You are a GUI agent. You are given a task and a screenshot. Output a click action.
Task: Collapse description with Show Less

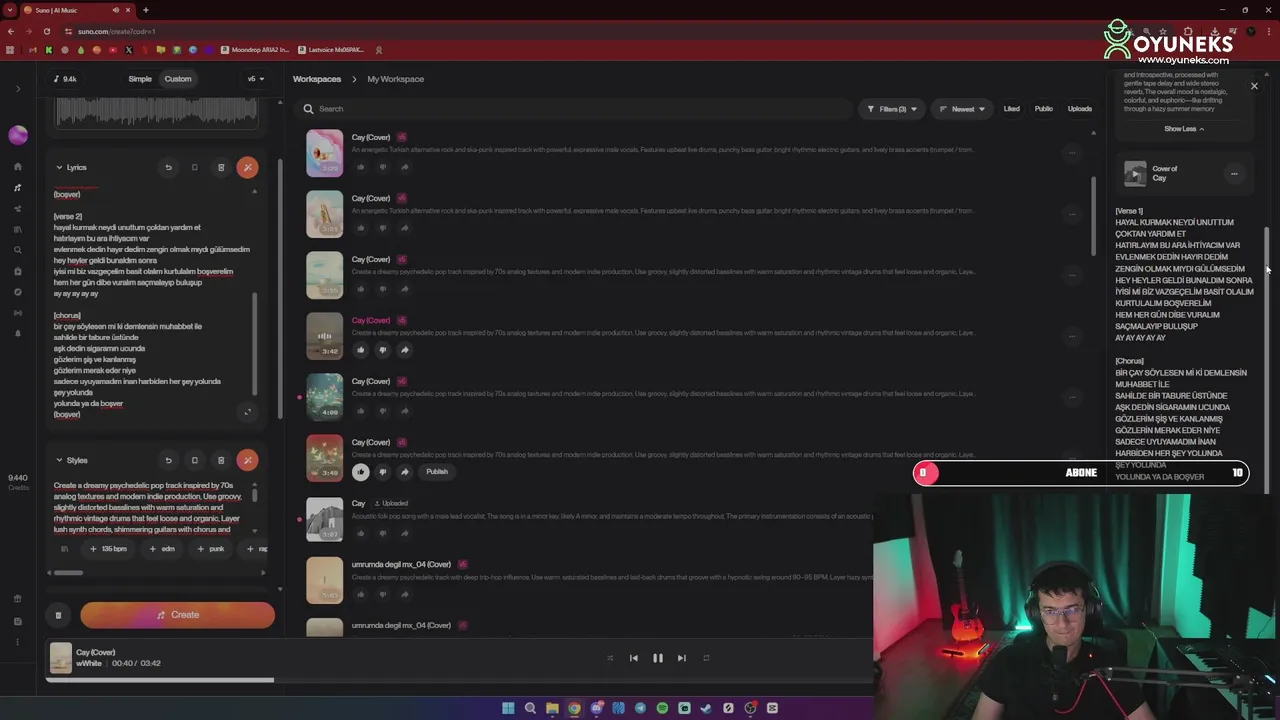click(x=1184, y=129)
